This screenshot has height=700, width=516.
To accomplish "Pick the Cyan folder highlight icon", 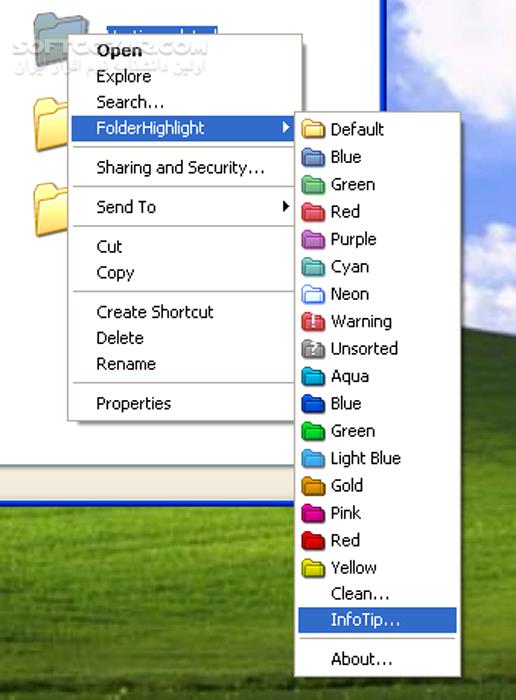I will (313, 267).
